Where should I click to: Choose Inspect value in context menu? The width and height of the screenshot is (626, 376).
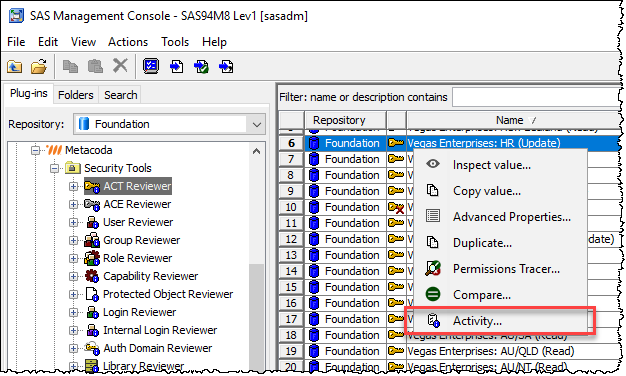[x=500, y=165]
